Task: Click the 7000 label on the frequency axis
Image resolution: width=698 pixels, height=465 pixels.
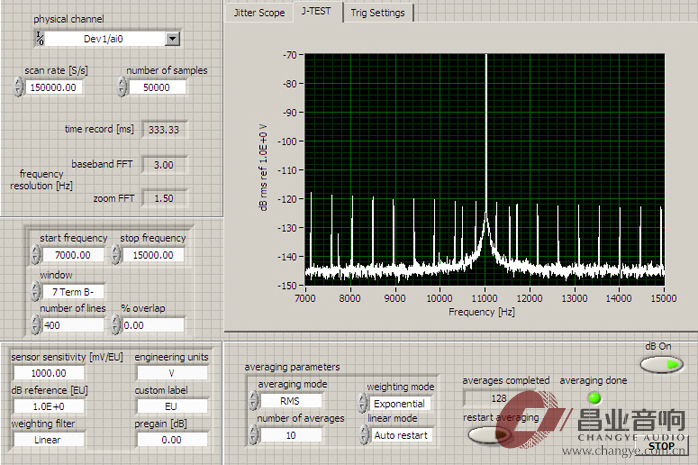Action: [305, 298]
